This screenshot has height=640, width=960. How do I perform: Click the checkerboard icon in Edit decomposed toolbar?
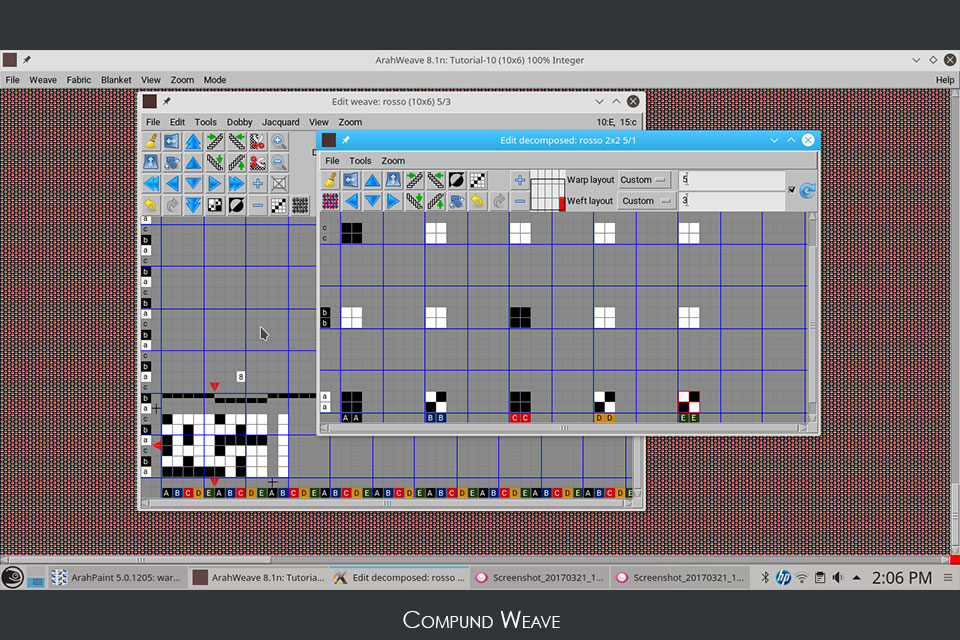(478, 180)
